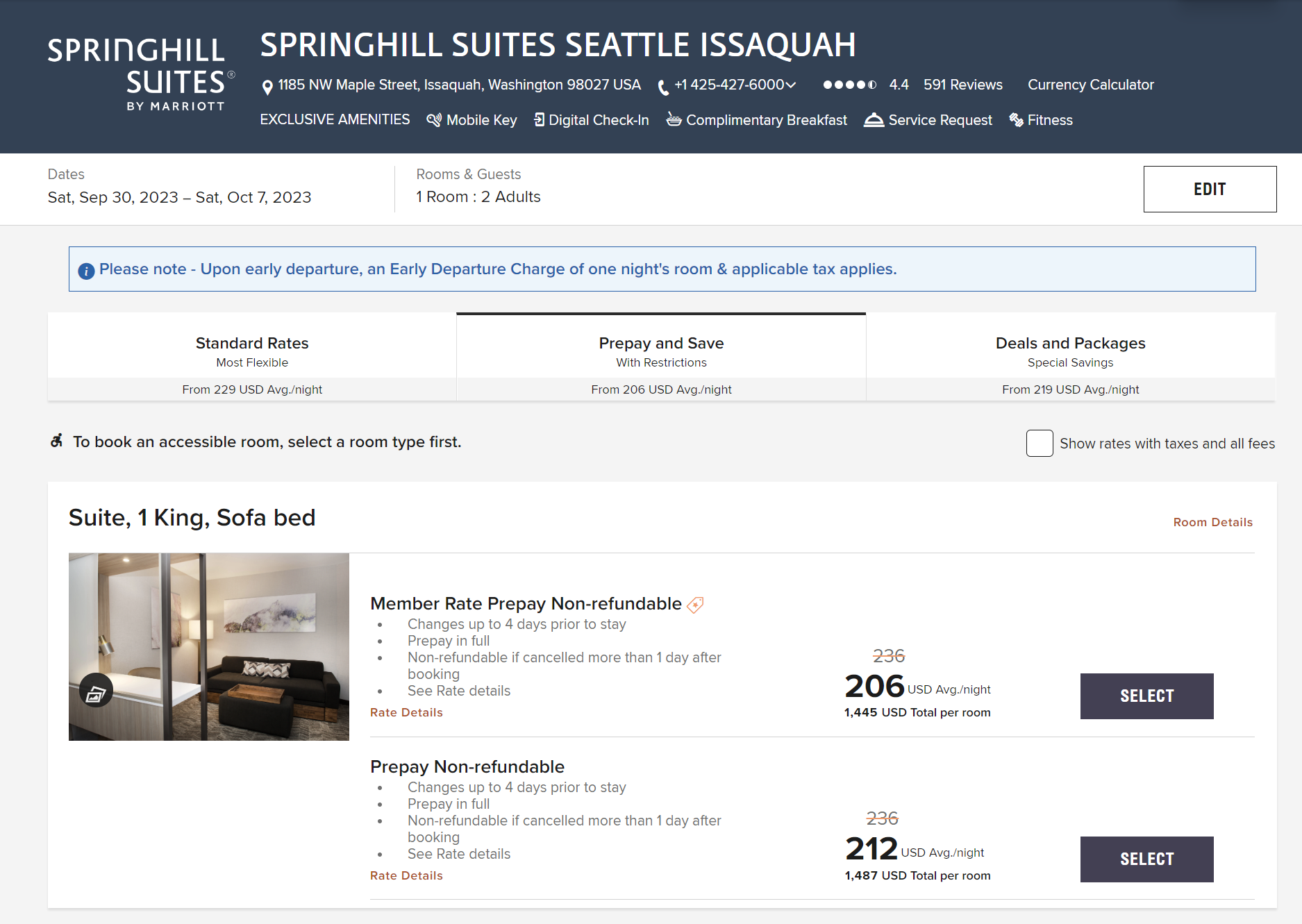
Task: Select the Member Rate Prepay Non-refundable rate
Action: [x=1146, y=696]
